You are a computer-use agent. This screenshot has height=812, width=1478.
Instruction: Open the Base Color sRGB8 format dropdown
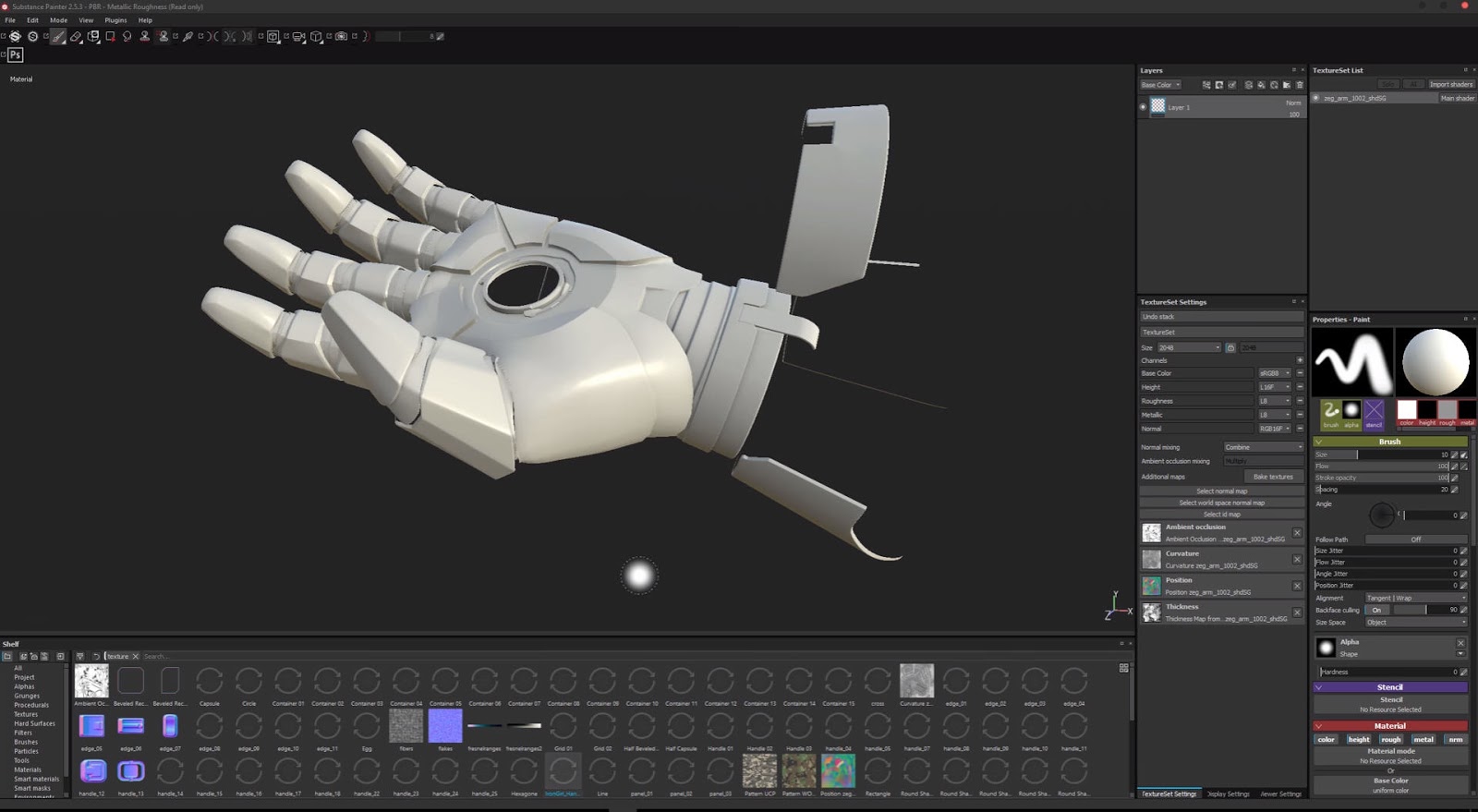(x=1275, y=373)
